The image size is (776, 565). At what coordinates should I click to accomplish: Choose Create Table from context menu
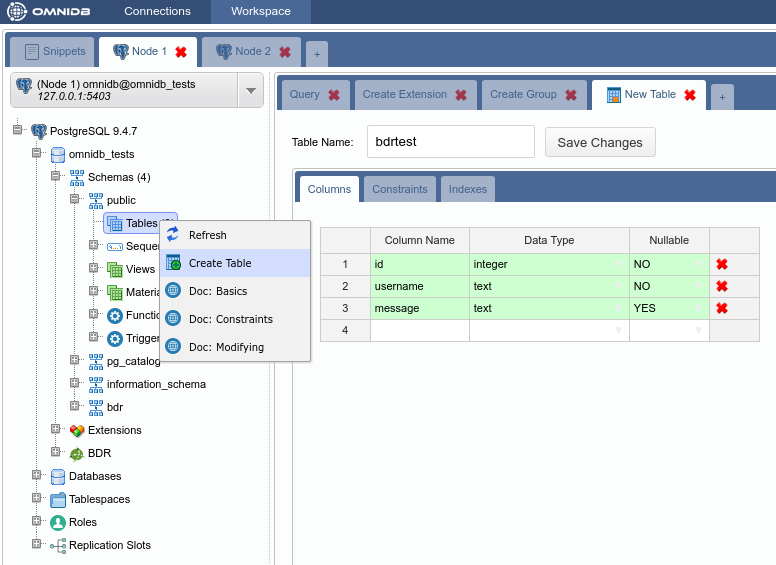[220, 263]
